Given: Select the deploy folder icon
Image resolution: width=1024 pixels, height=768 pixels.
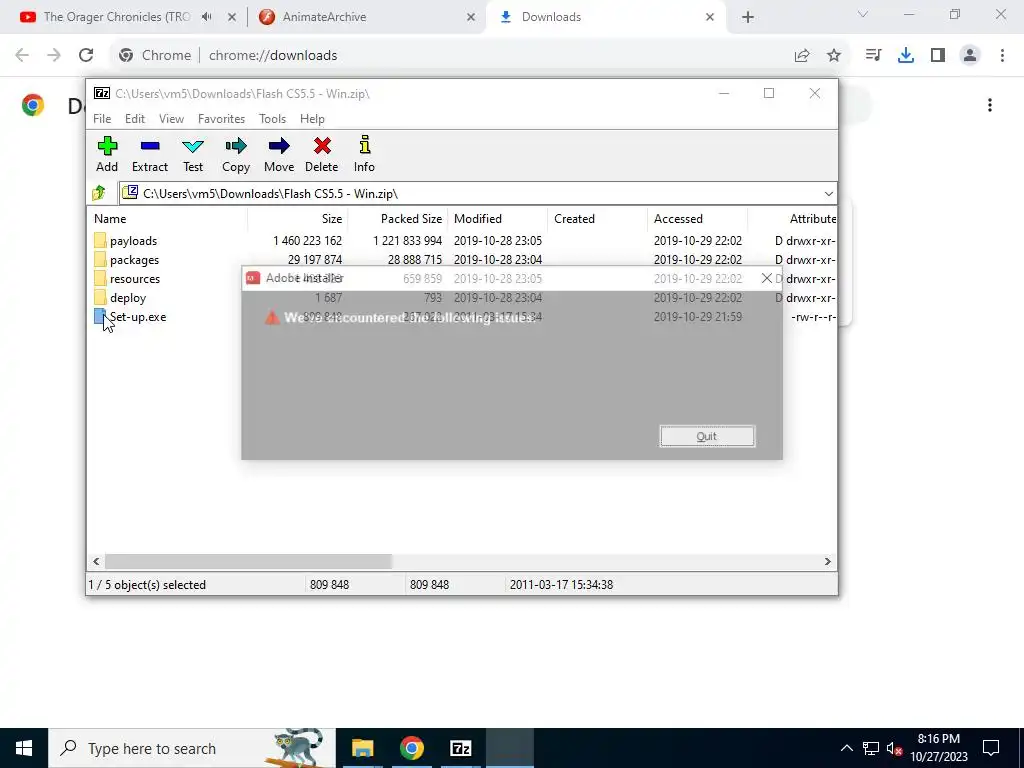Looking at the screenshot, I should tap(100, 297).
